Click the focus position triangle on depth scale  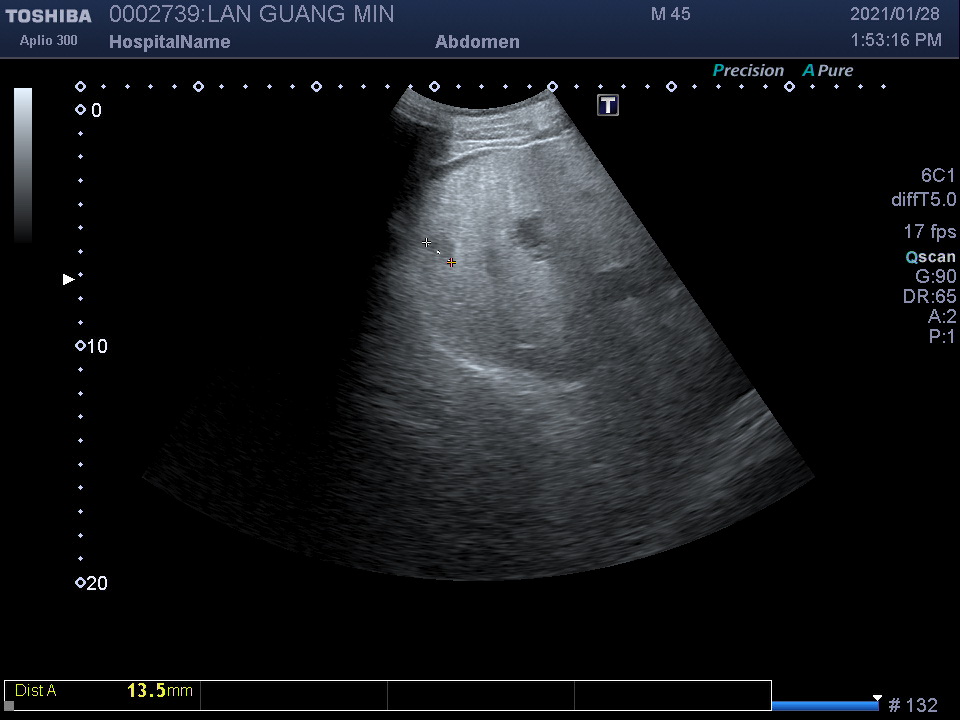(68, 280)
